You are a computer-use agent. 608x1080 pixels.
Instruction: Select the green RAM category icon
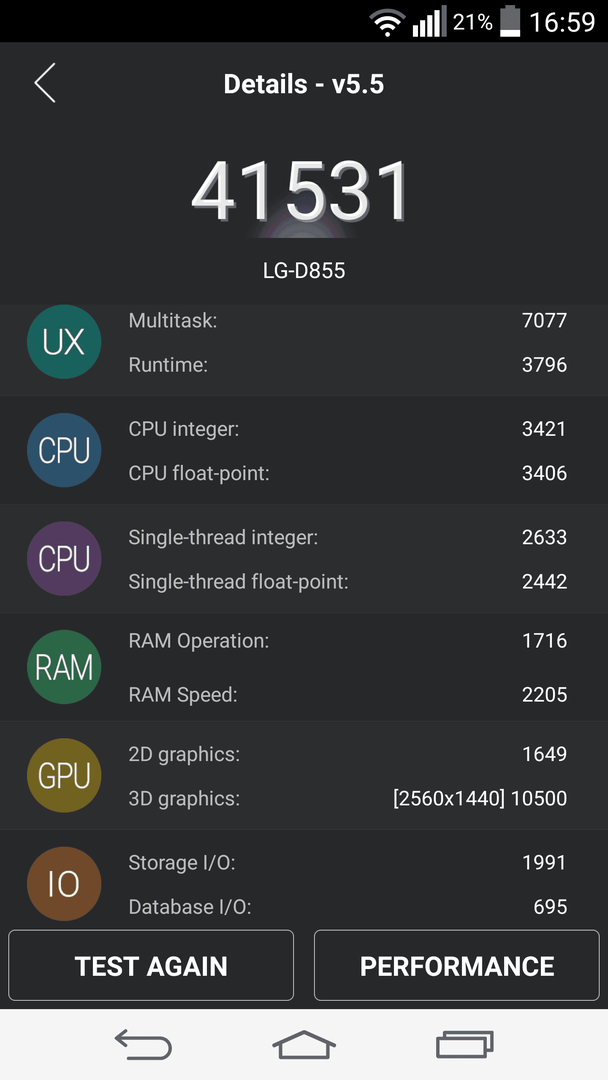click(64, 667)
